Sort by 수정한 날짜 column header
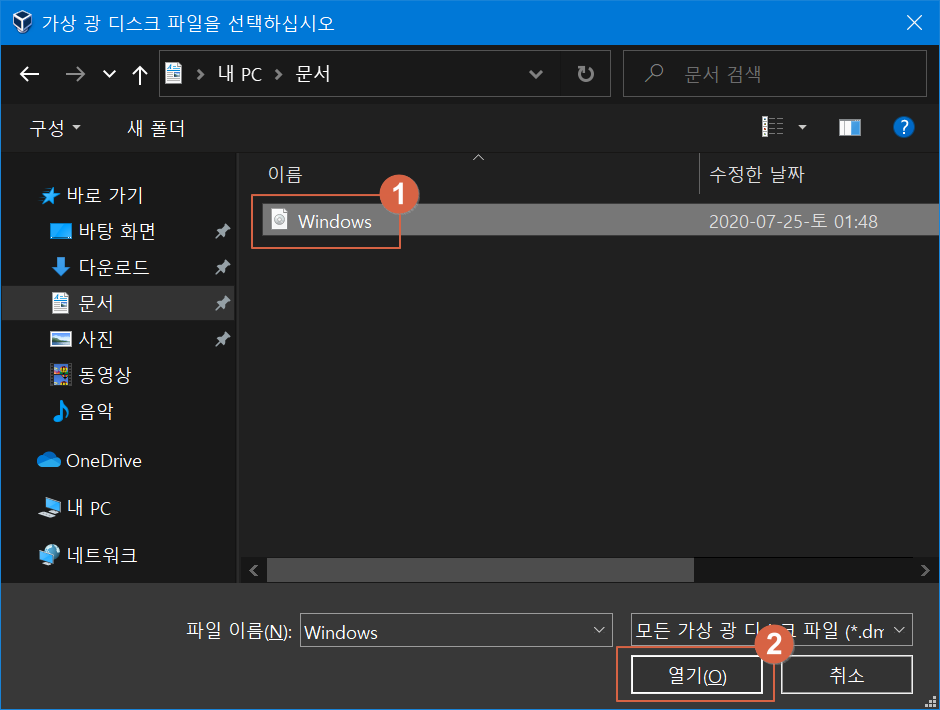940x710 pixels. (757, 175)
